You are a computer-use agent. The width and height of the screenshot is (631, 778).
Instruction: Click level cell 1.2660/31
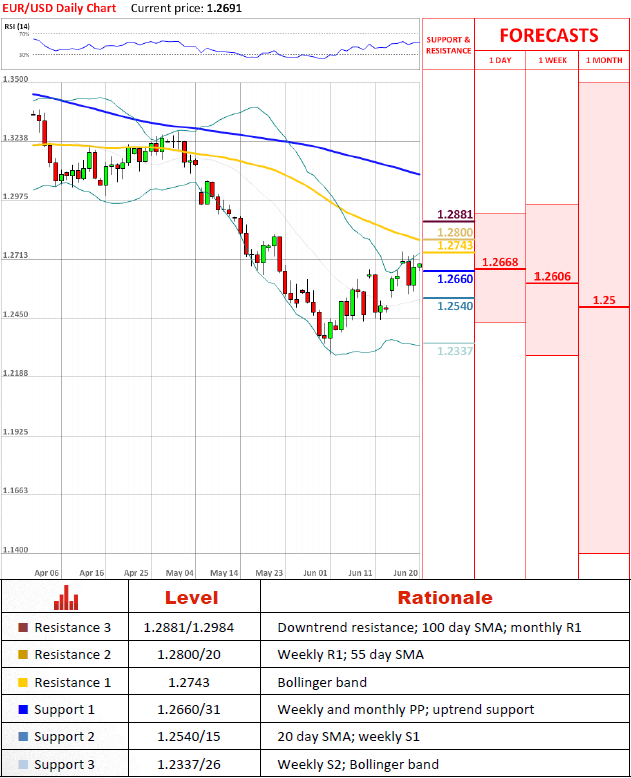coord(189,710)
